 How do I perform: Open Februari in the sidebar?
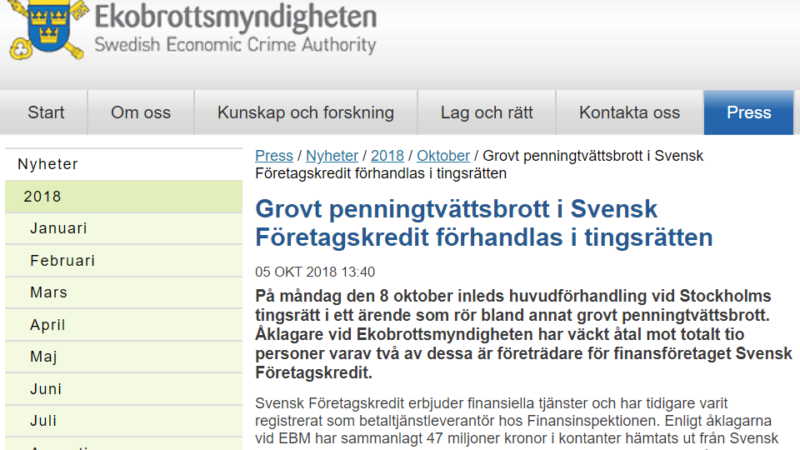(123, 261)
